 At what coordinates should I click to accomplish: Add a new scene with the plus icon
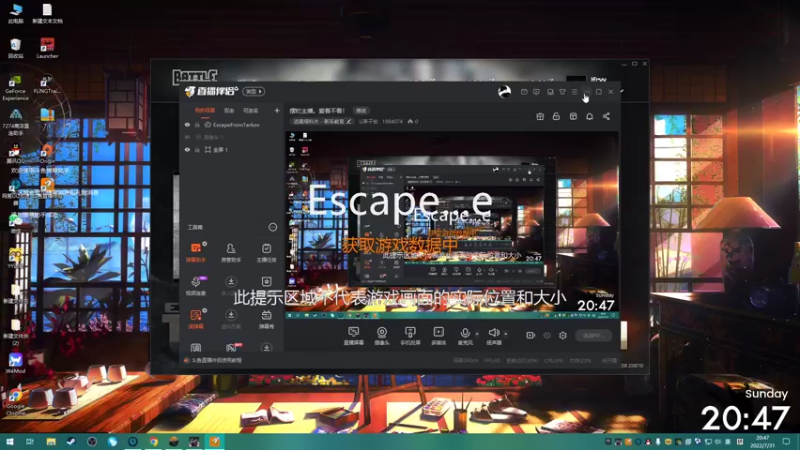coord(277,110)
